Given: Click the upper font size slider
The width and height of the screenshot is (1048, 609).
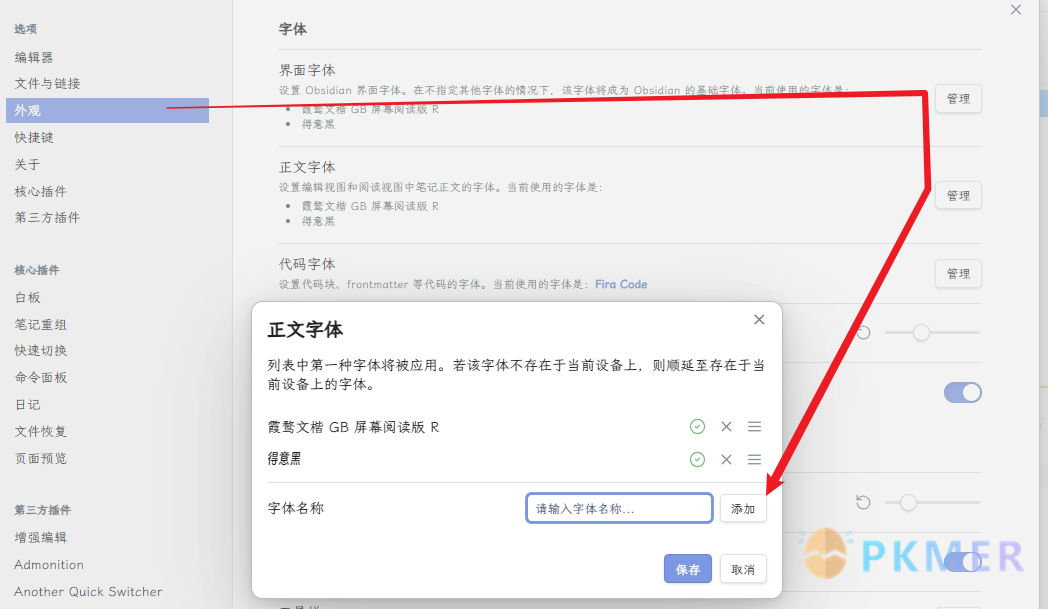Looking at the screenshot, I should (x=932, y=332).
